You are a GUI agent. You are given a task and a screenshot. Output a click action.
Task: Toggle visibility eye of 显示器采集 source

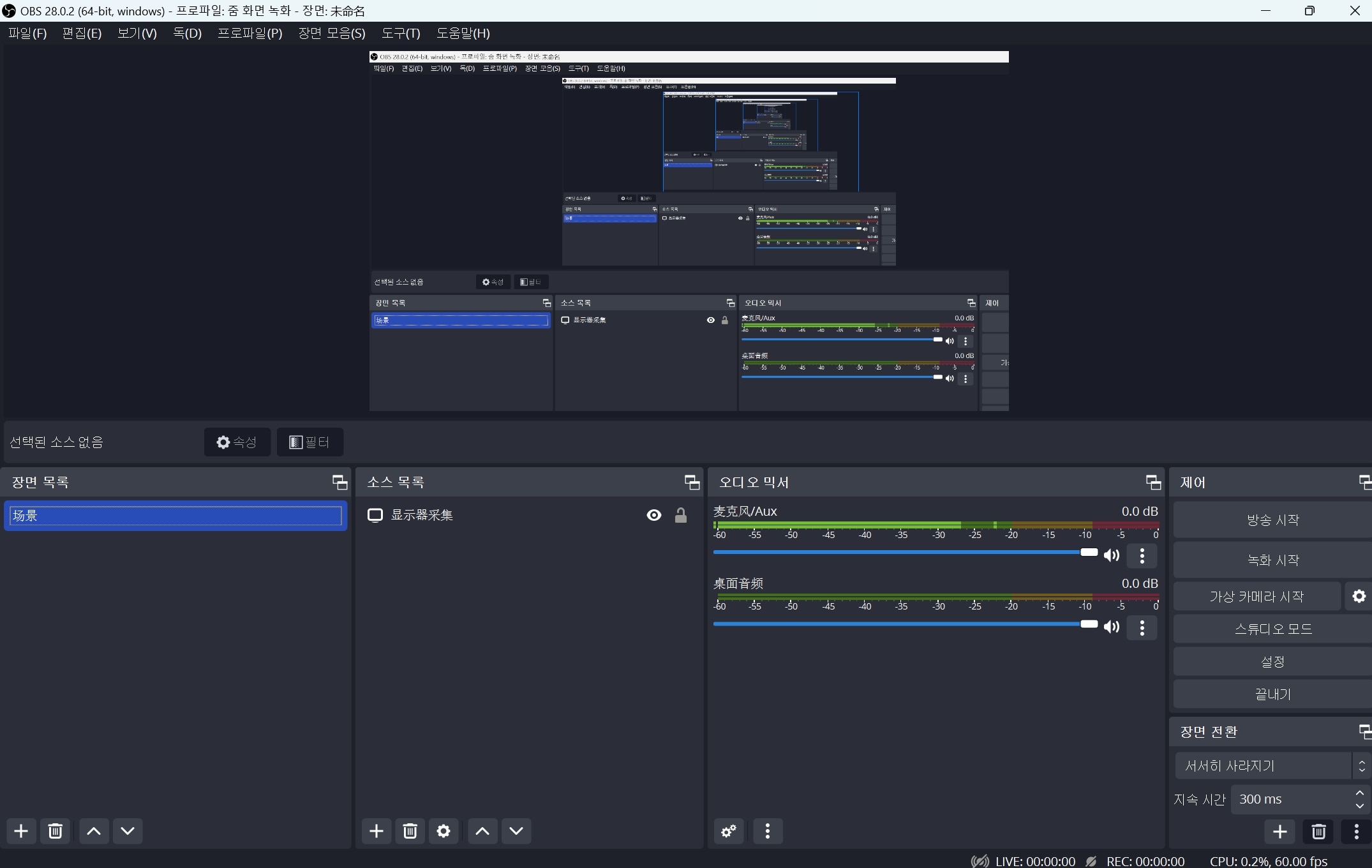(x=654, y=515)
